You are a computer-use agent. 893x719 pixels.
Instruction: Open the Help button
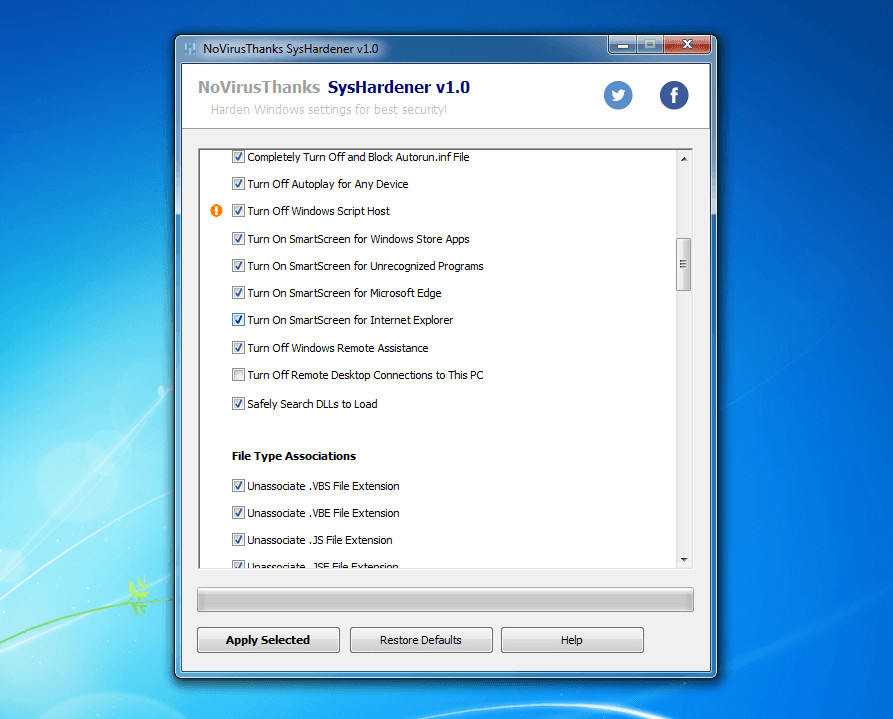point(572,640)
